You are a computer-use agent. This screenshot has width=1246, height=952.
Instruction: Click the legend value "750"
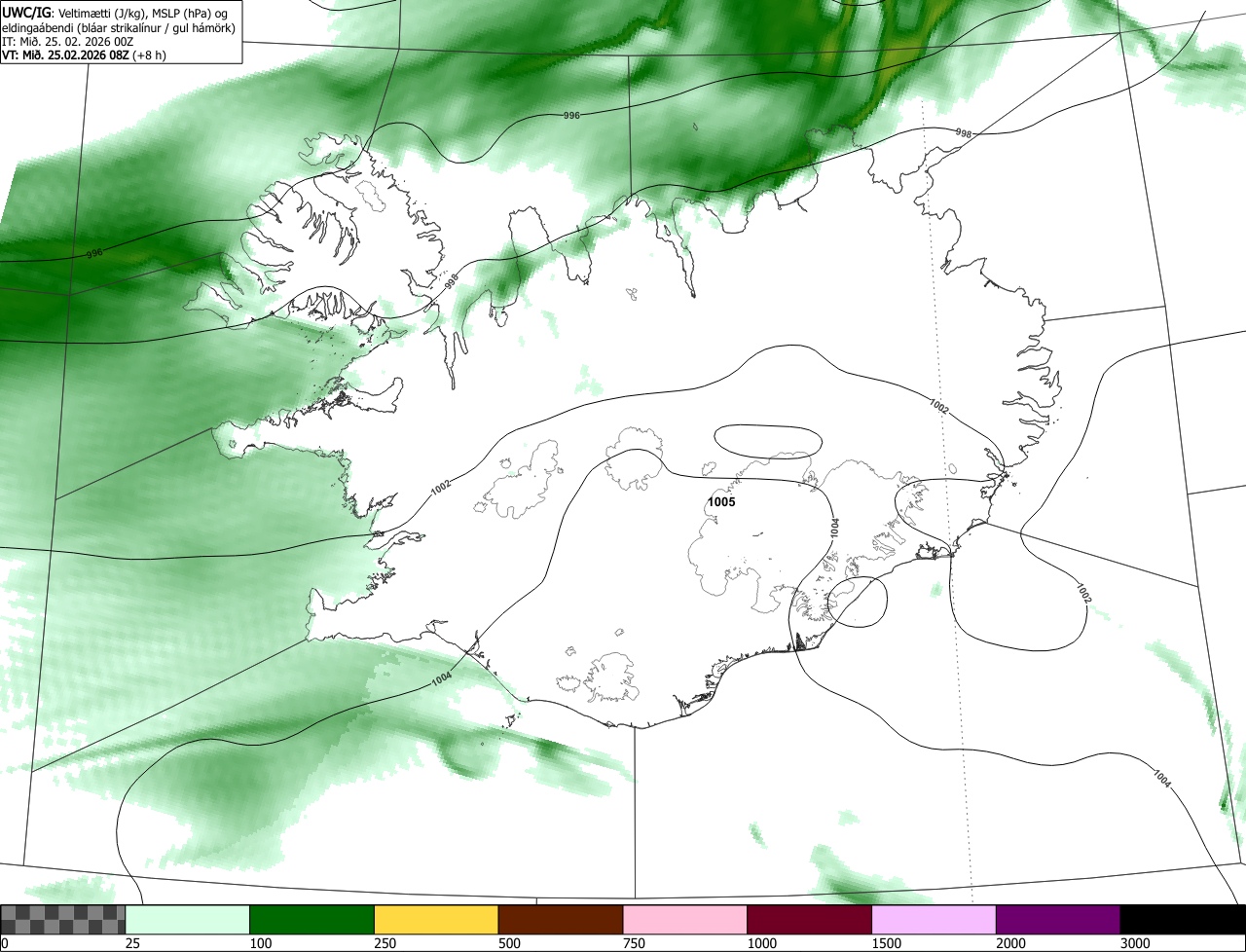(634, 943)
